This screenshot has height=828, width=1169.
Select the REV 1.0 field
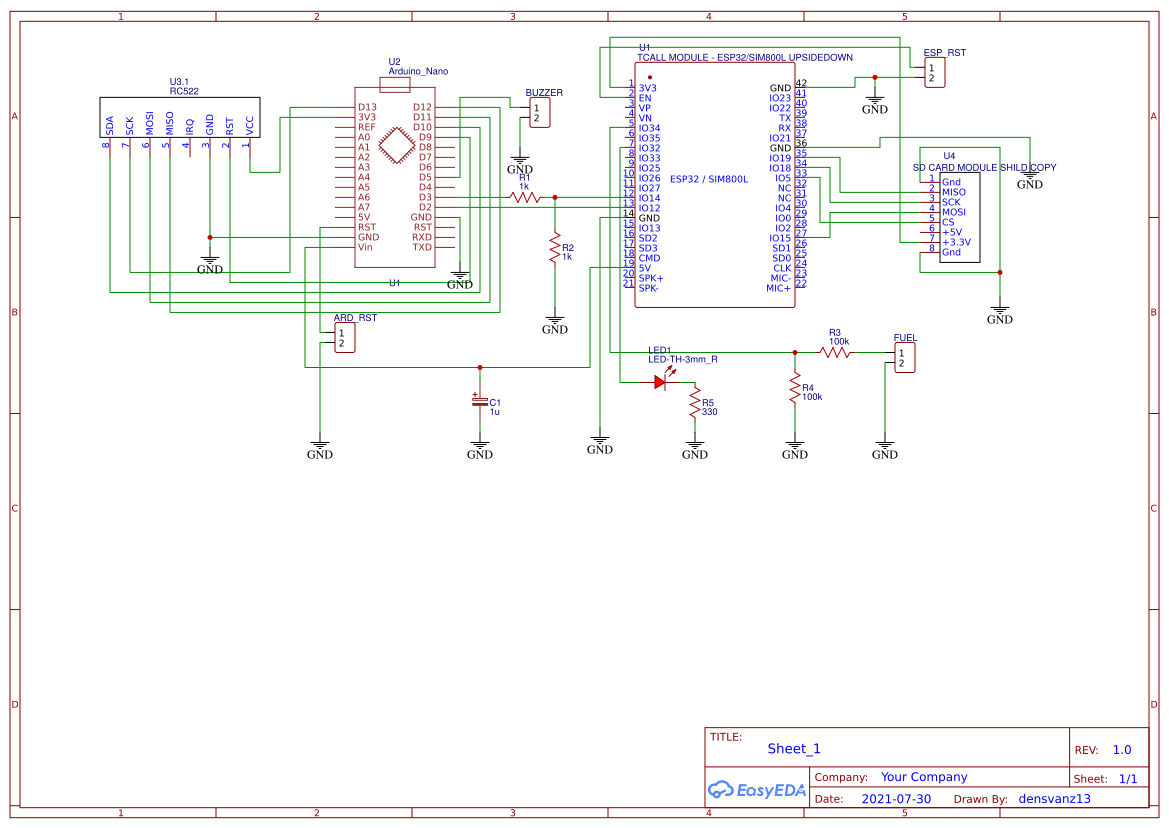(x=1121, y=748)
